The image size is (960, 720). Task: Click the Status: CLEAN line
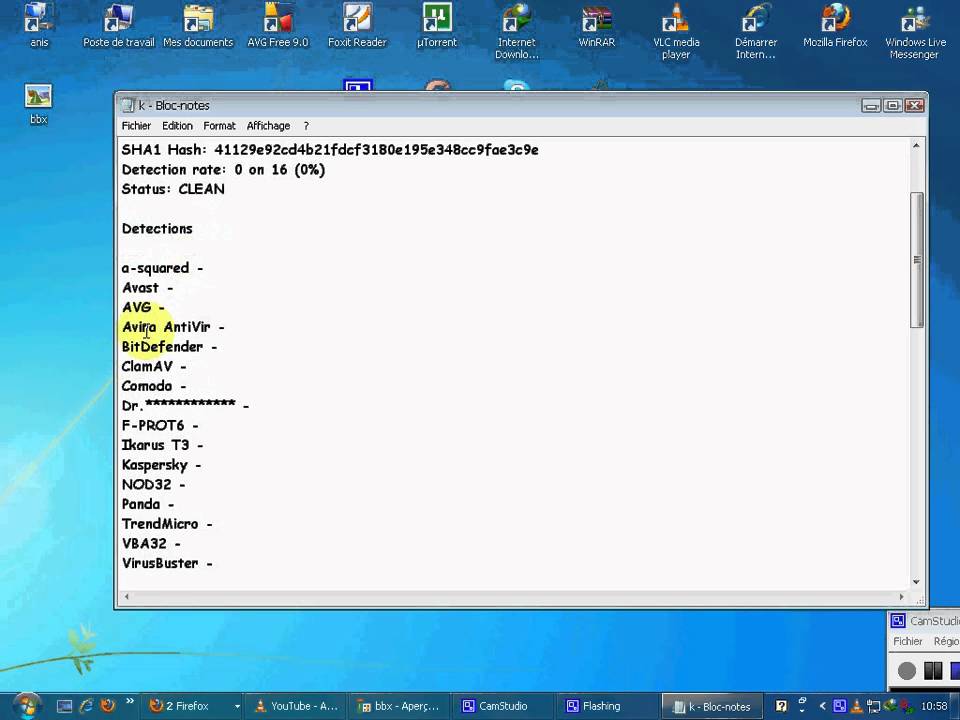coord(173,189)
